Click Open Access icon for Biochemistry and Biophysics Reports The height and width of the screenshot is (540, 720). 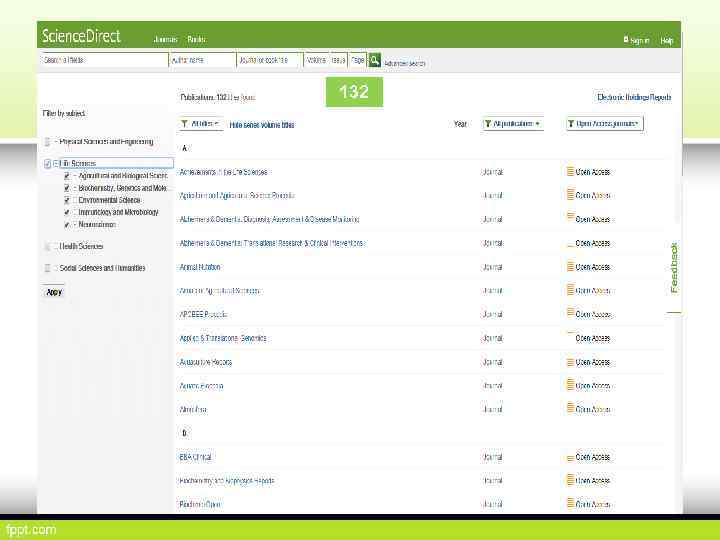570,481
